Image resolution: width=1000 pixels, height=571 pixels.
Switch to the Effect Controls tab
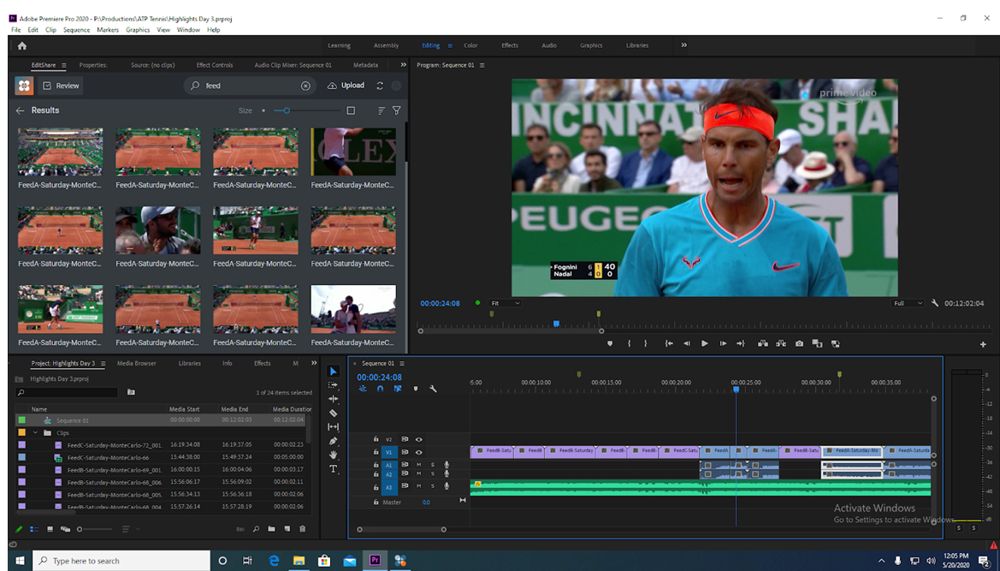(x=214, y=65)
